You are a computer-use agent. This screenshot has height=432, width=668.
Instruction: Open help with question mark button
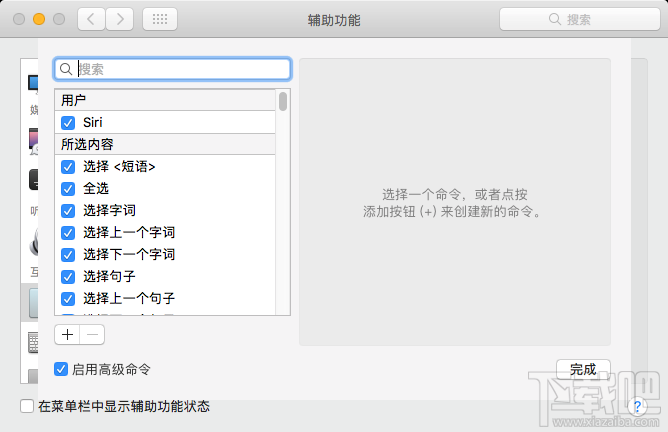637,406
